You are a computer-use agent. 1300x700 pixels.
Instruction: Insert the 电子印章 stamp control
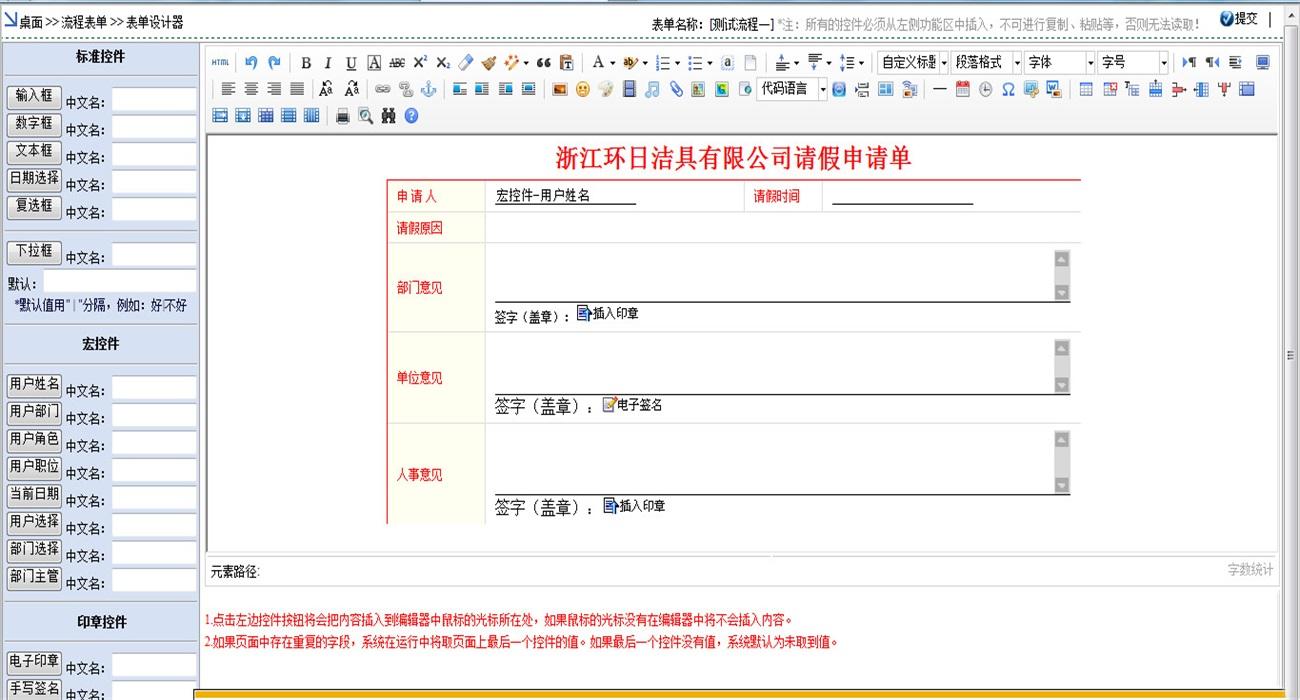[x=34, y=662]
